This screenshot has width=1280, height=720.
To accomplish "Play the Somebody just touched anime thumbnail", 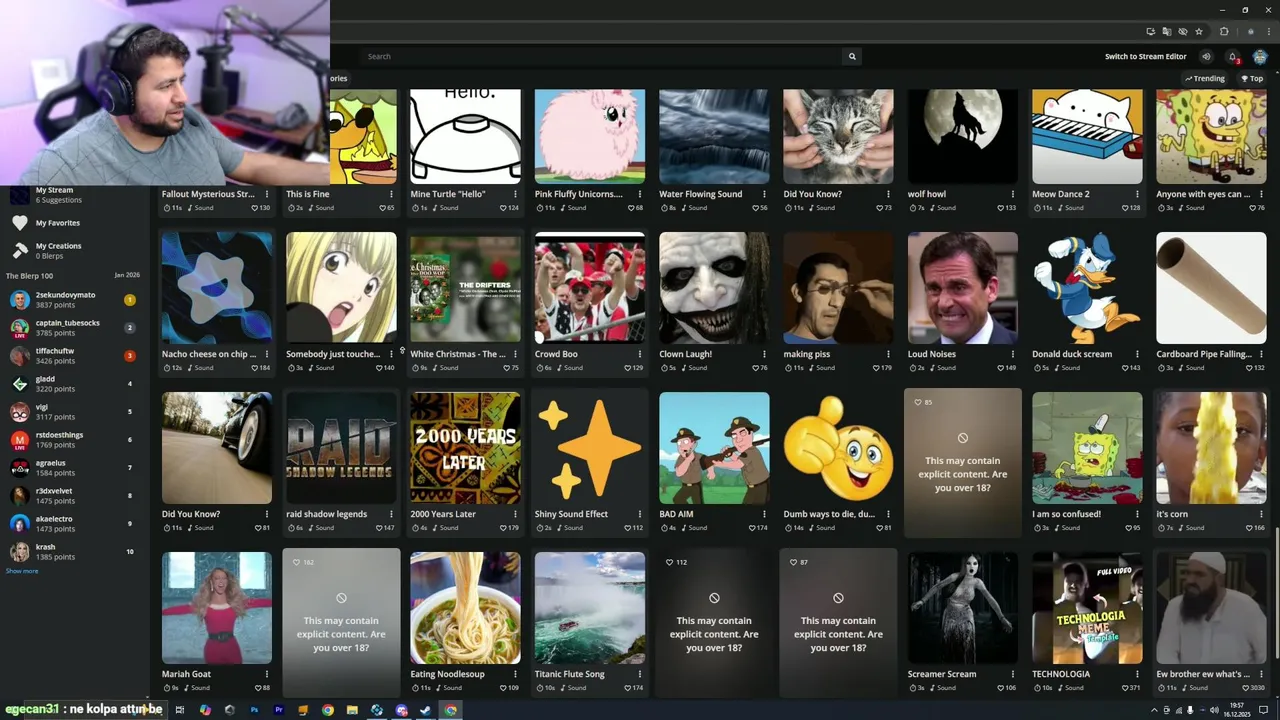I will tap(341, 288).
